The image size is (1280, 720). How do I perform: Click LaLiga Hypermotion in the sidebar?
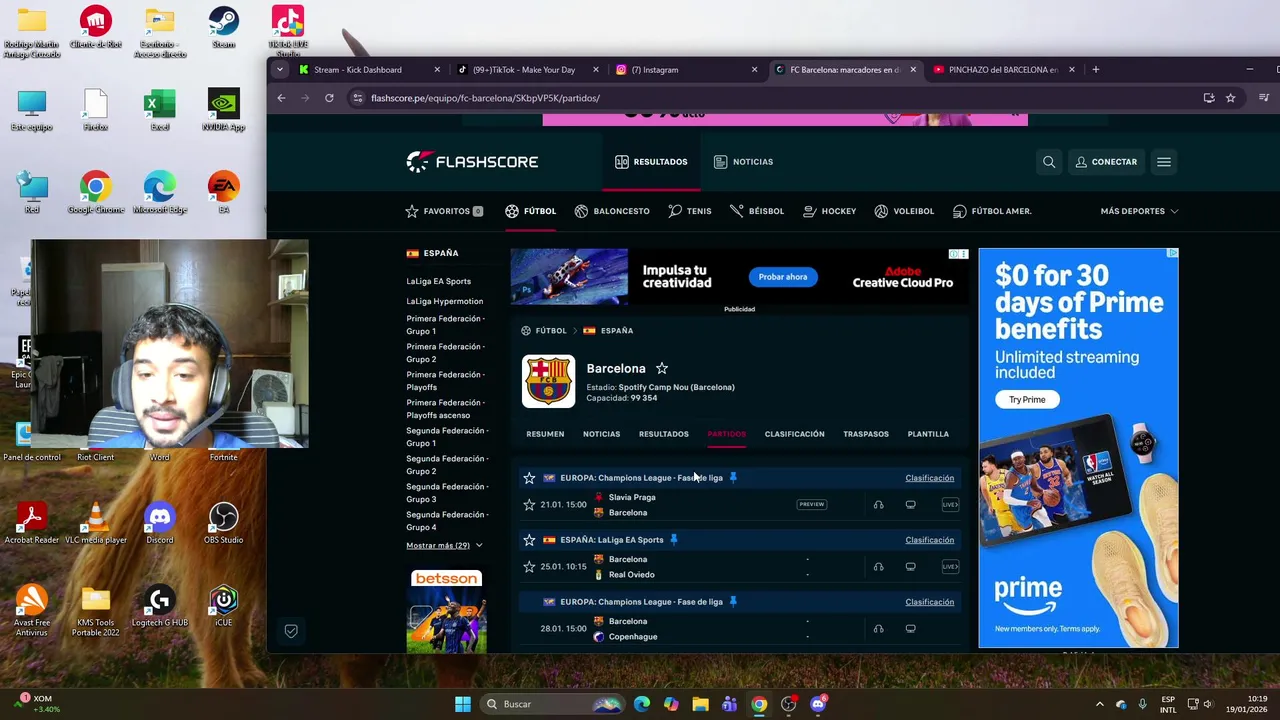(444, 302)
